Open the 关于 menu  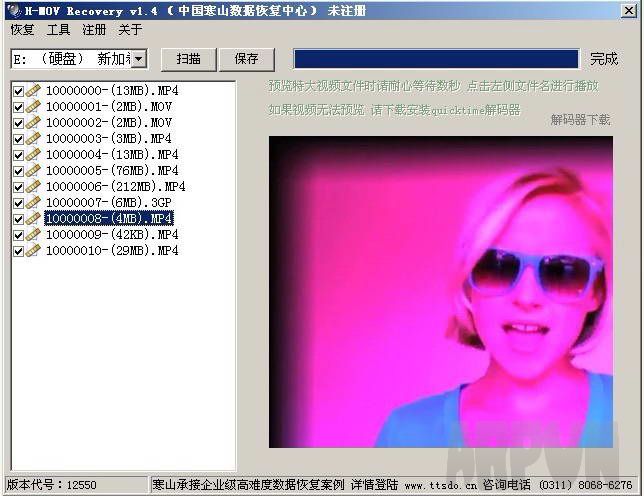(130, 30)
